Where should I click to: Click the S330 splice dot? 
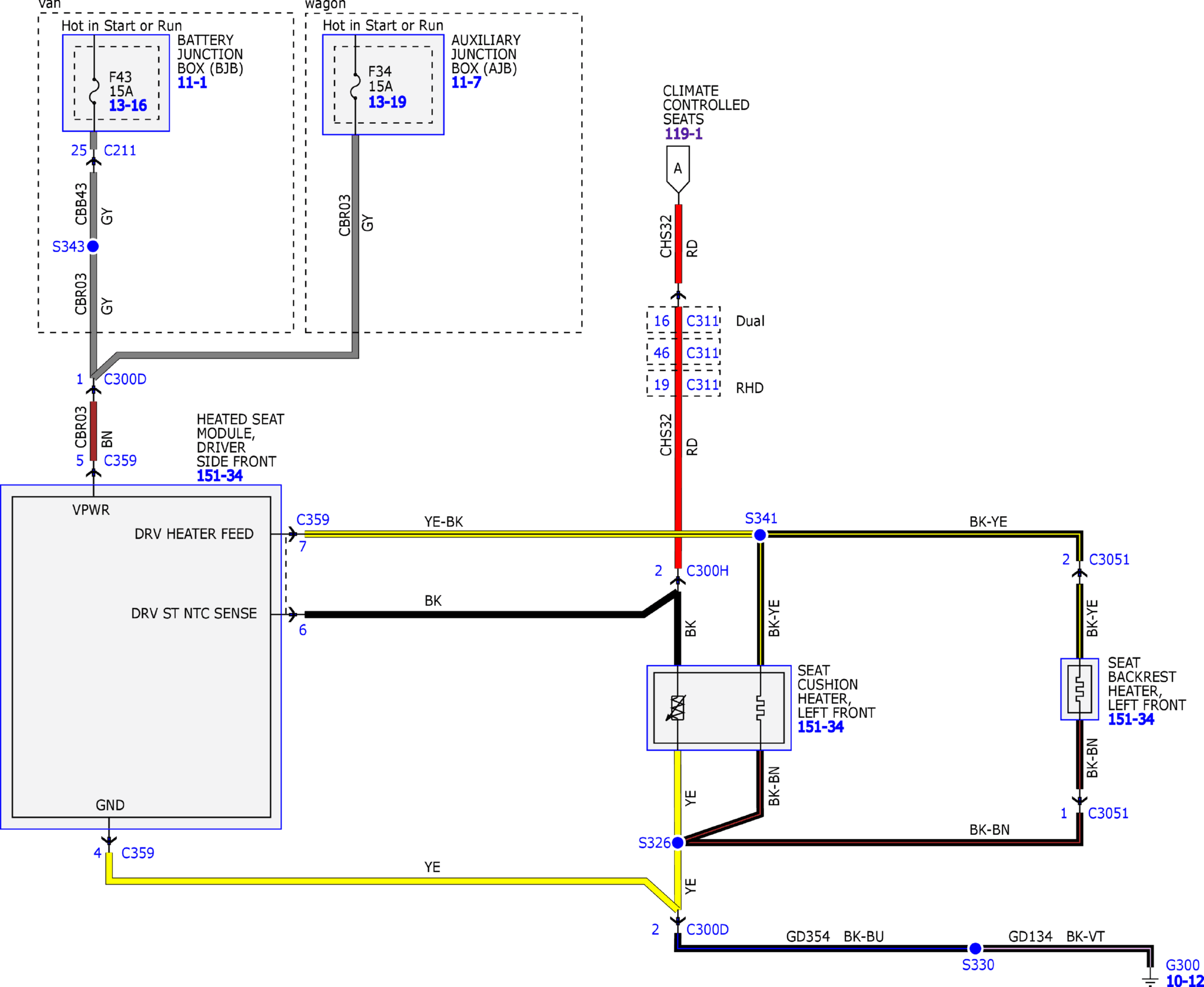click(976, 949)
